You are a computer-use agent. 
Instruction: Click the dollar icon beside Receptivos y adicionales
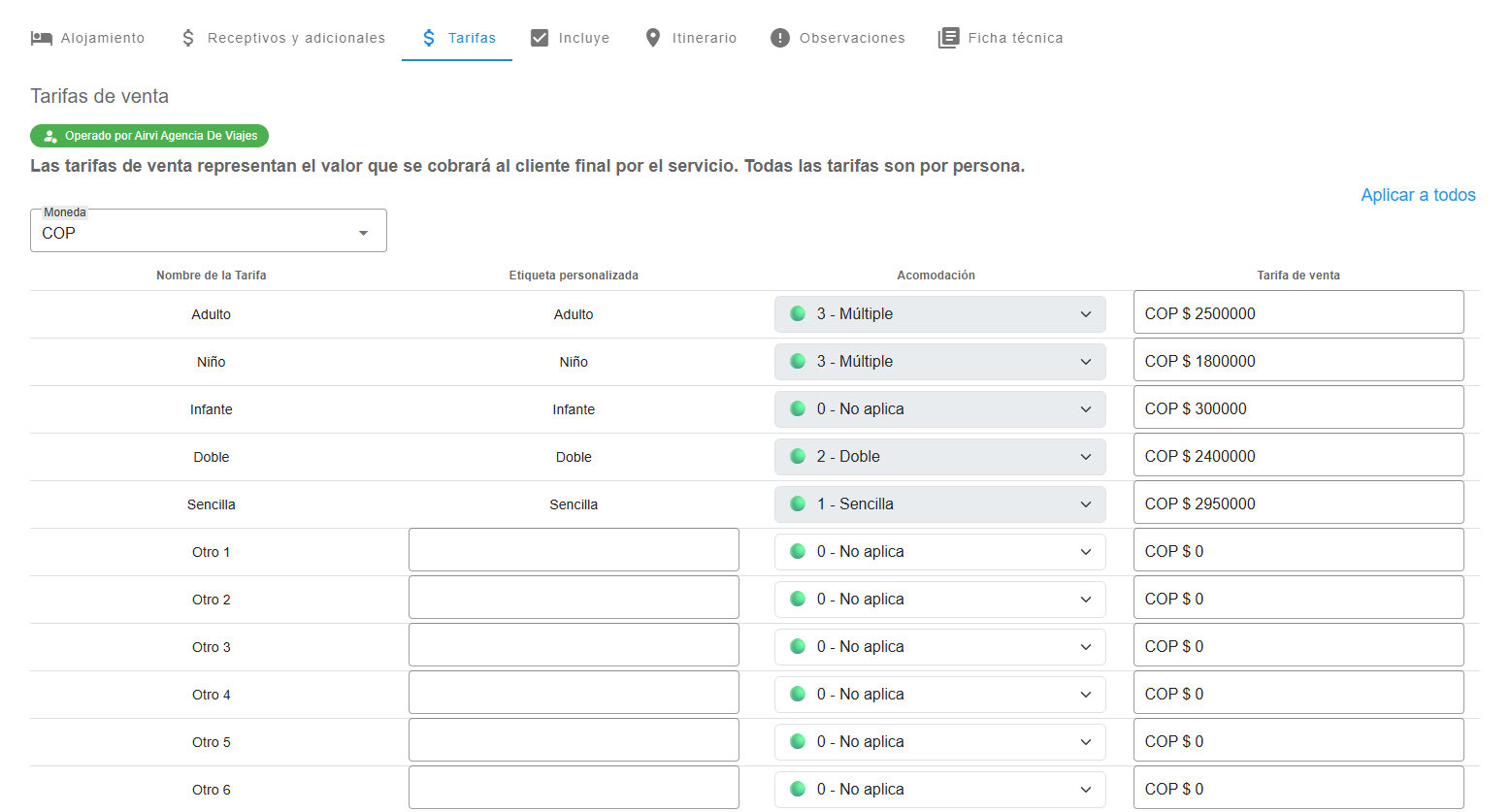pyautogui.click(x=188, y=38)
